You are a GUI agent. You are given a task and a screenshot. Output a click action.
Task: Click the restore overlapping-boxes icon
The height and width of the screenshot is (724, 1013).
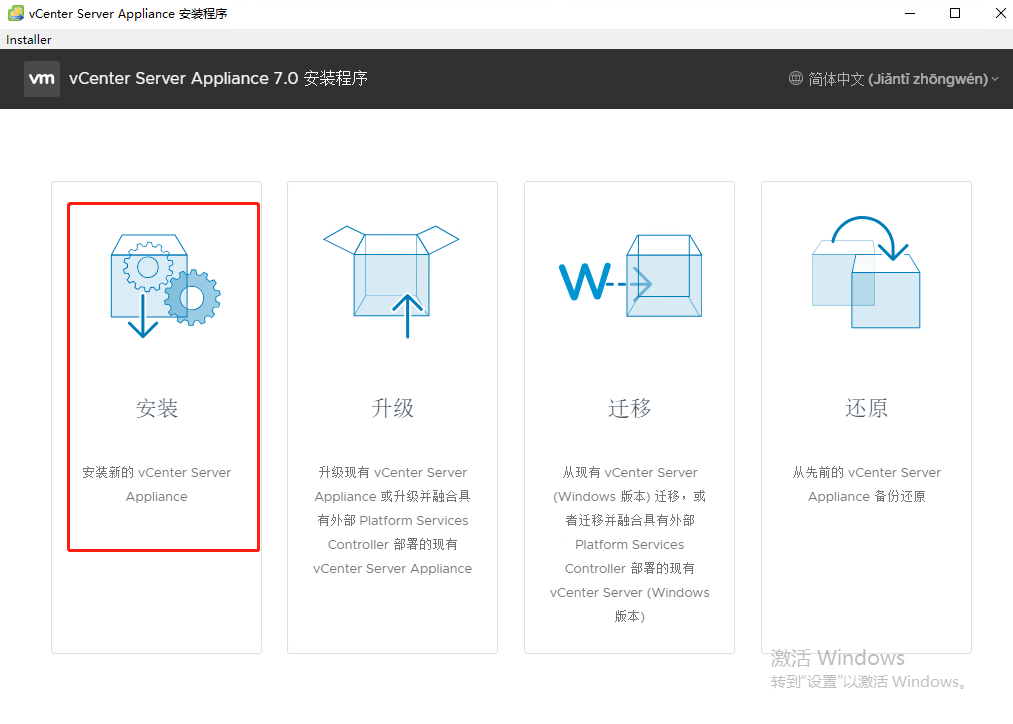(866, 272)
